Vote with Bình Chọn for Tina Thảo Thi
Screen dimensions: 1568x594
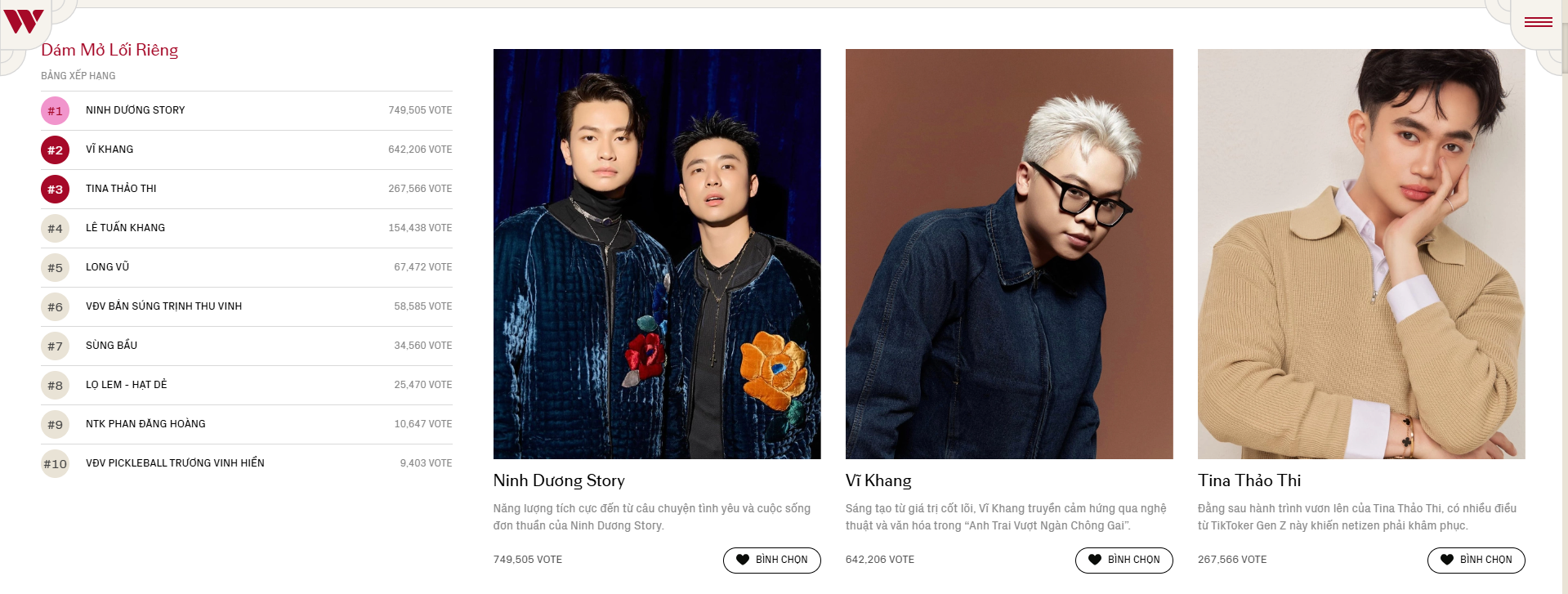(1476, 560)
